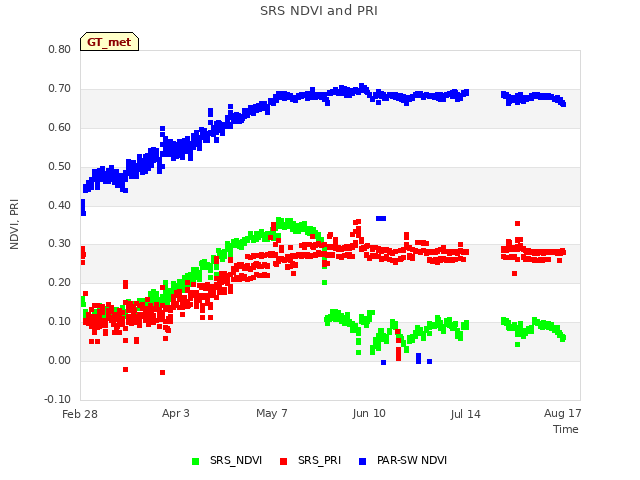The height and width of the screenshot is (480, 640).
Task: Click the -0.10 y-axis tick label
Action: [58, 399]
